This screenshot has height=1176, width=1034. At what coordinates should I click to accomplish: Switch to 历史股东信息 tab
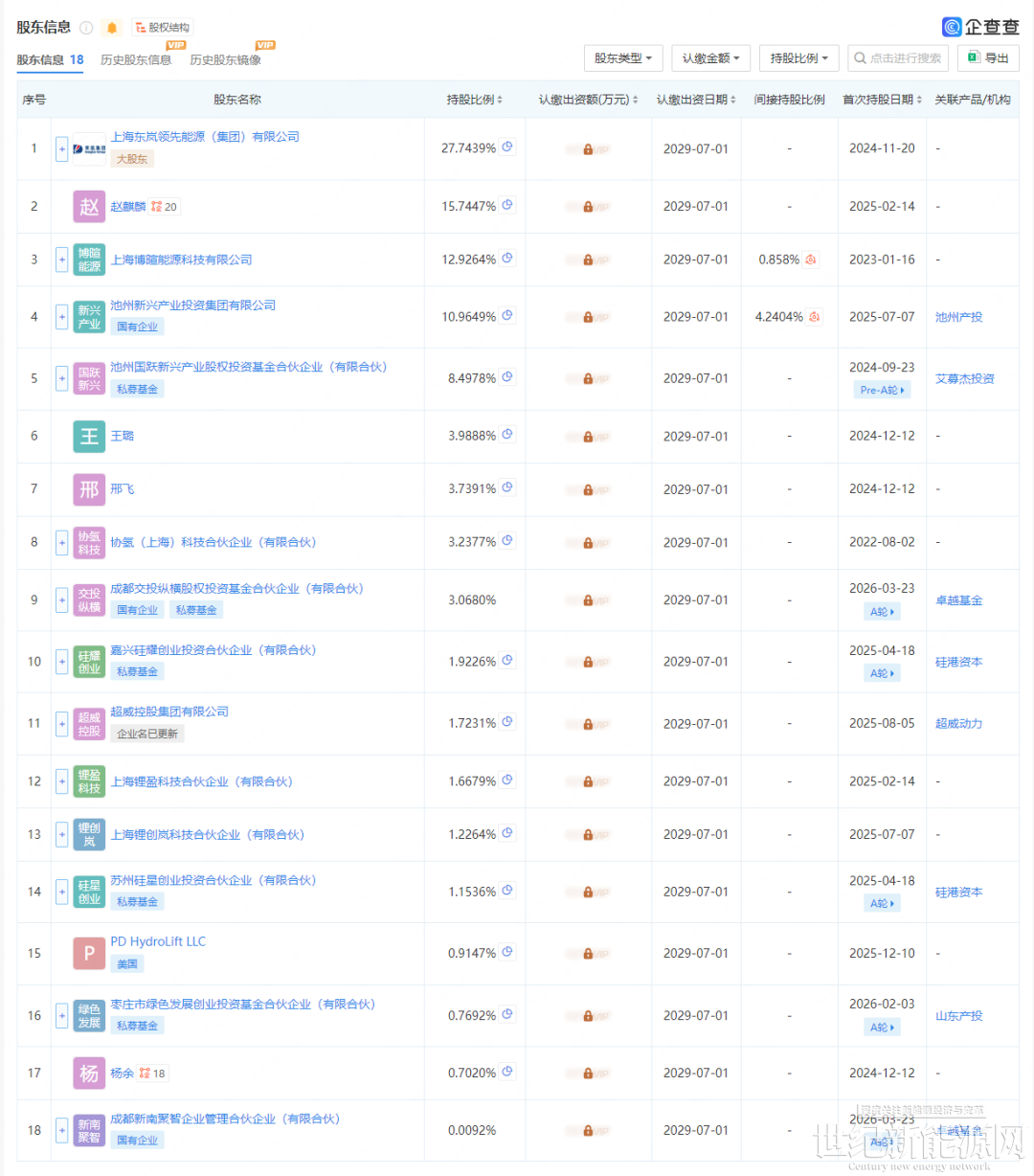click(136, 60)
